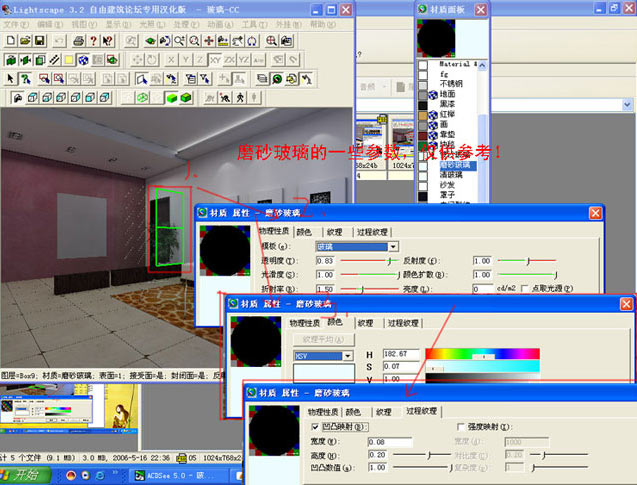Click the query-select question arrow icon
Image resolution: width=637 pixels, height=485 pixels.
point(26,79)
